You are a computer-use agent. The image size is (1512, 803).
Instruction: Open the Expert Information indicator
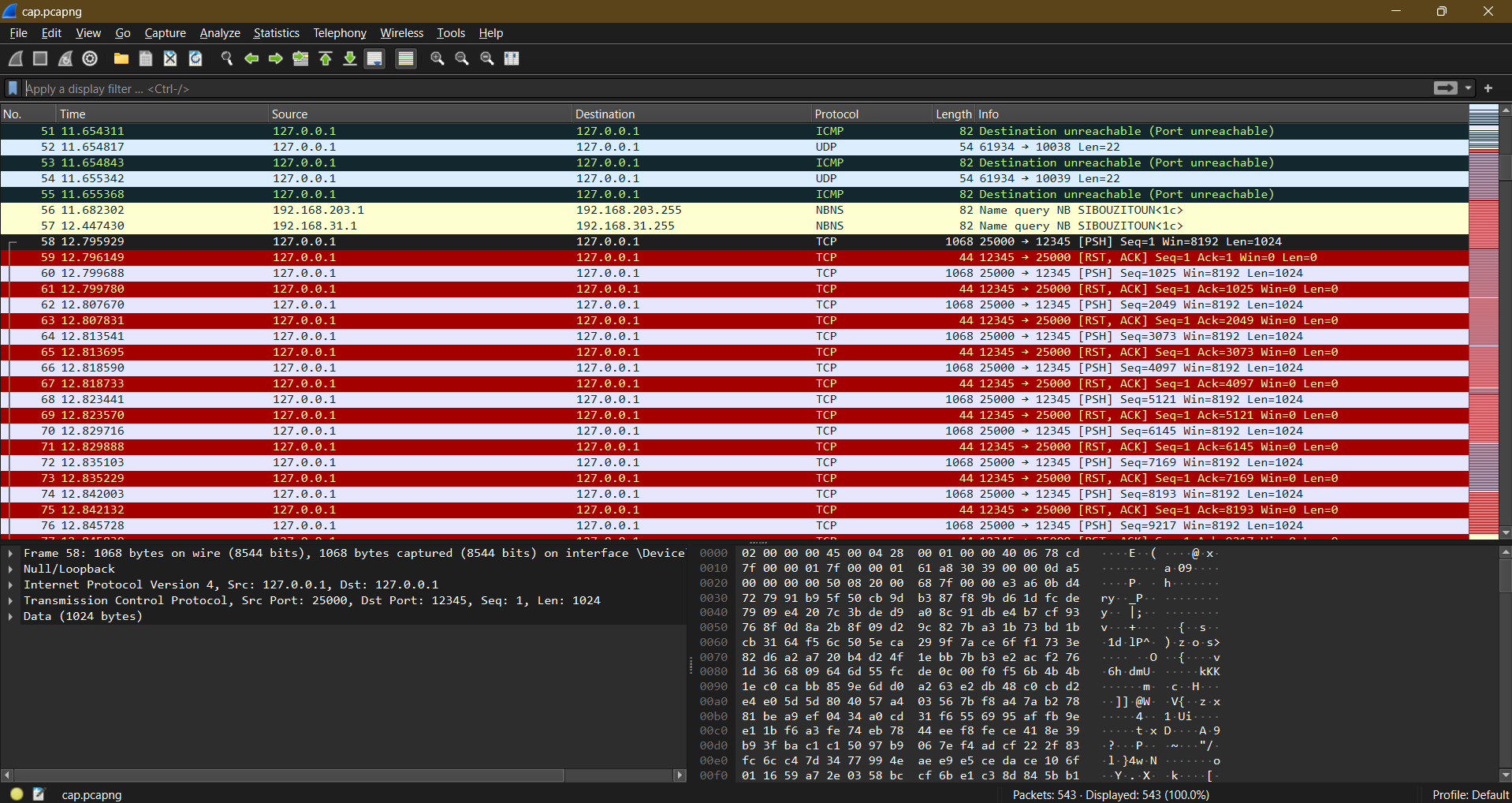click(15, 794)
